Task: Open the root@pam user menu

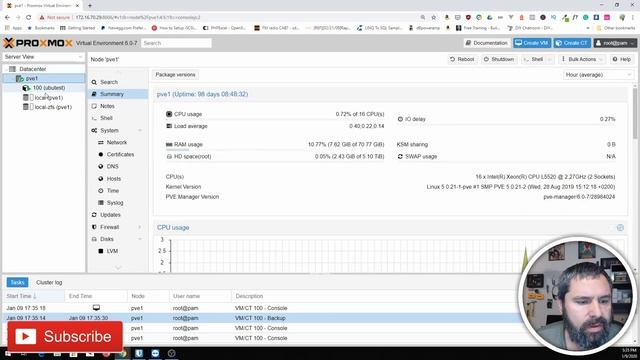Action: click(x=615, y=43)
